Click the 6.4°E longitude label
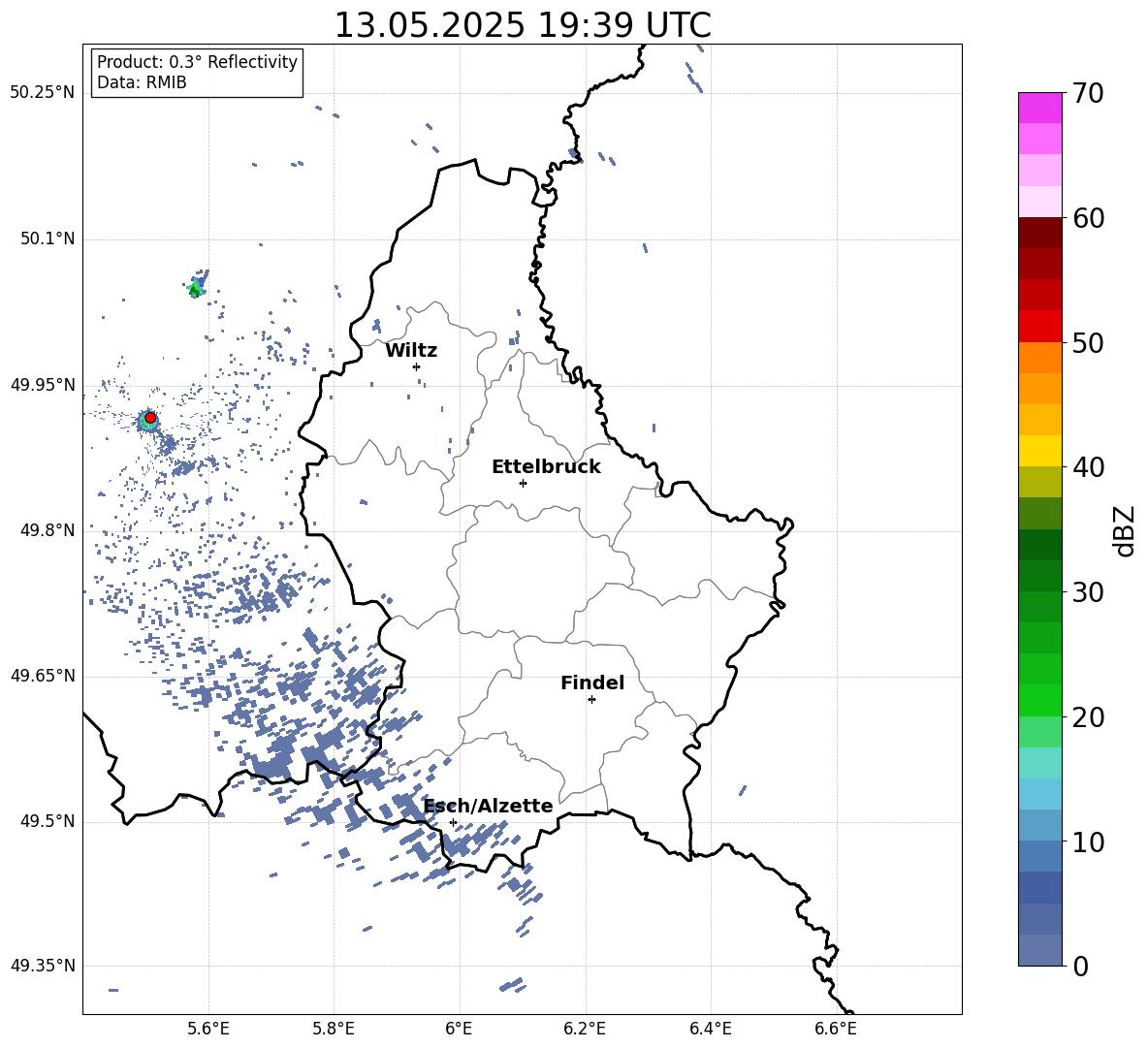1148x1048 pixels. click(x=710, y=1029)
